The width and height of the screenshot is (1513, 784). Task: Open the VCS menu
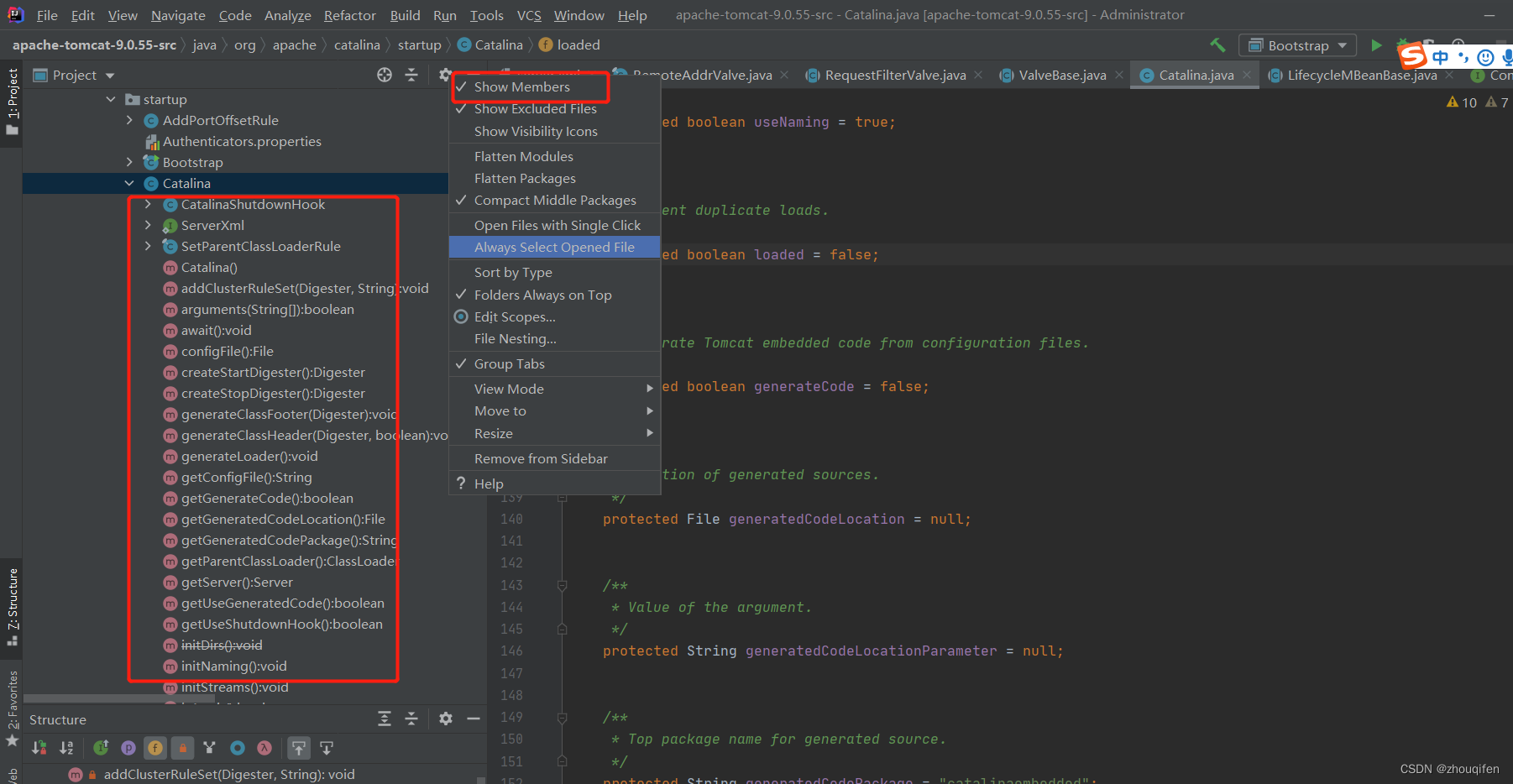[529, 15]
